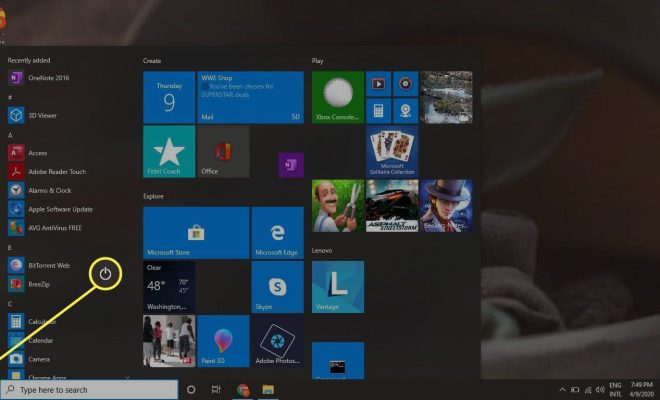The width and height of the screenshot is (660, 400).
Task: Open the small purple OneNote tile
Action: point(291,165)
